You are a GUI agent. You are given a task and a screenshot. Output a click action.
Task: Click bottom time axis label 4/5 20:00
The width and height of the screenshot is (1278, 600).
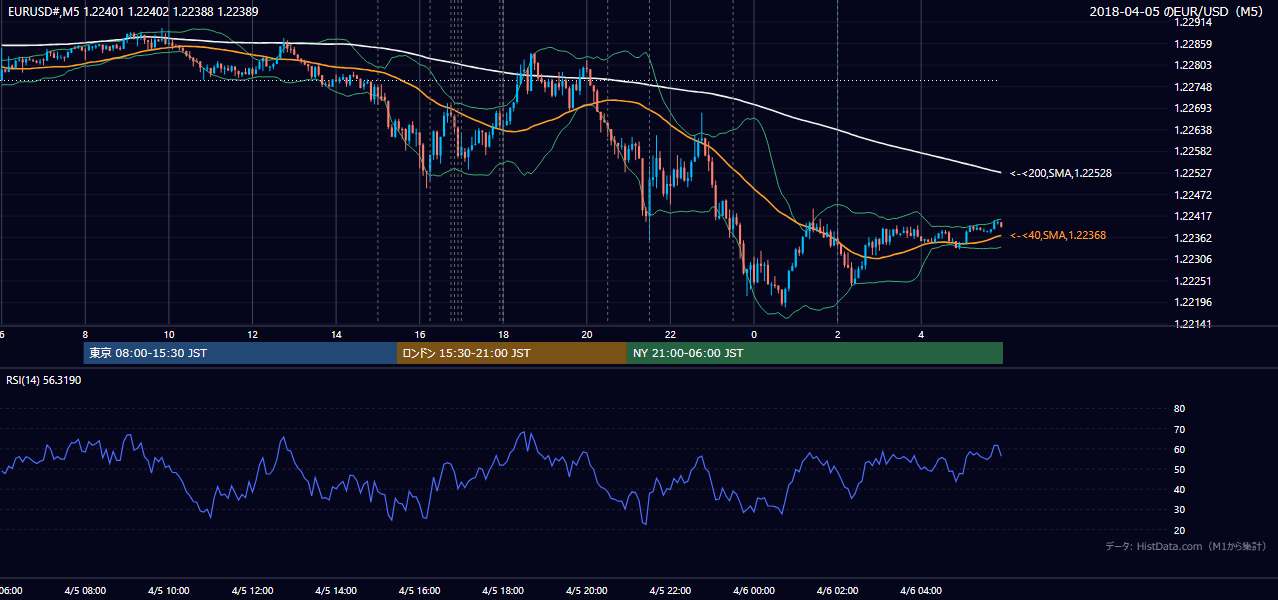point(586,591)
